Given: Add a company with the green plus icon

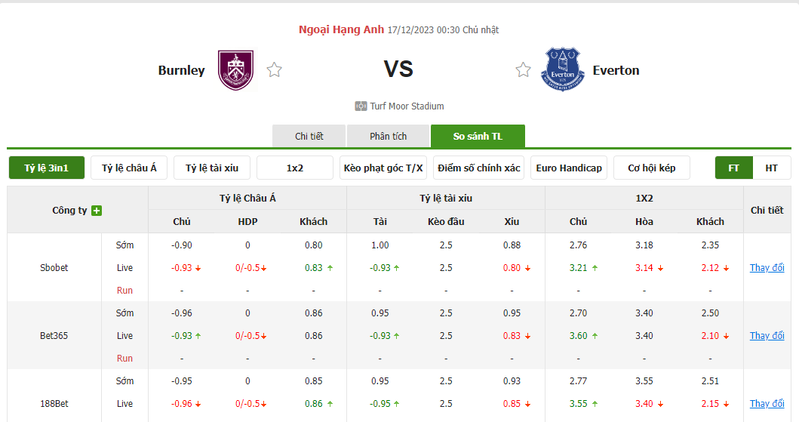Looking at the screenshot, I should click(x=96, y=210).
